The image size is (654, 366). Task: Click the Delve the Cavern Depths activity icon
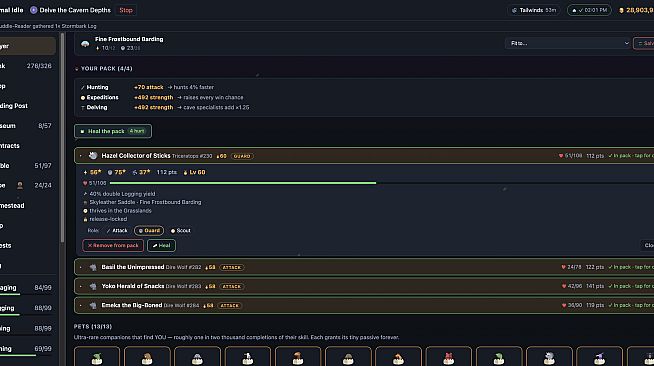click(33, 10)
